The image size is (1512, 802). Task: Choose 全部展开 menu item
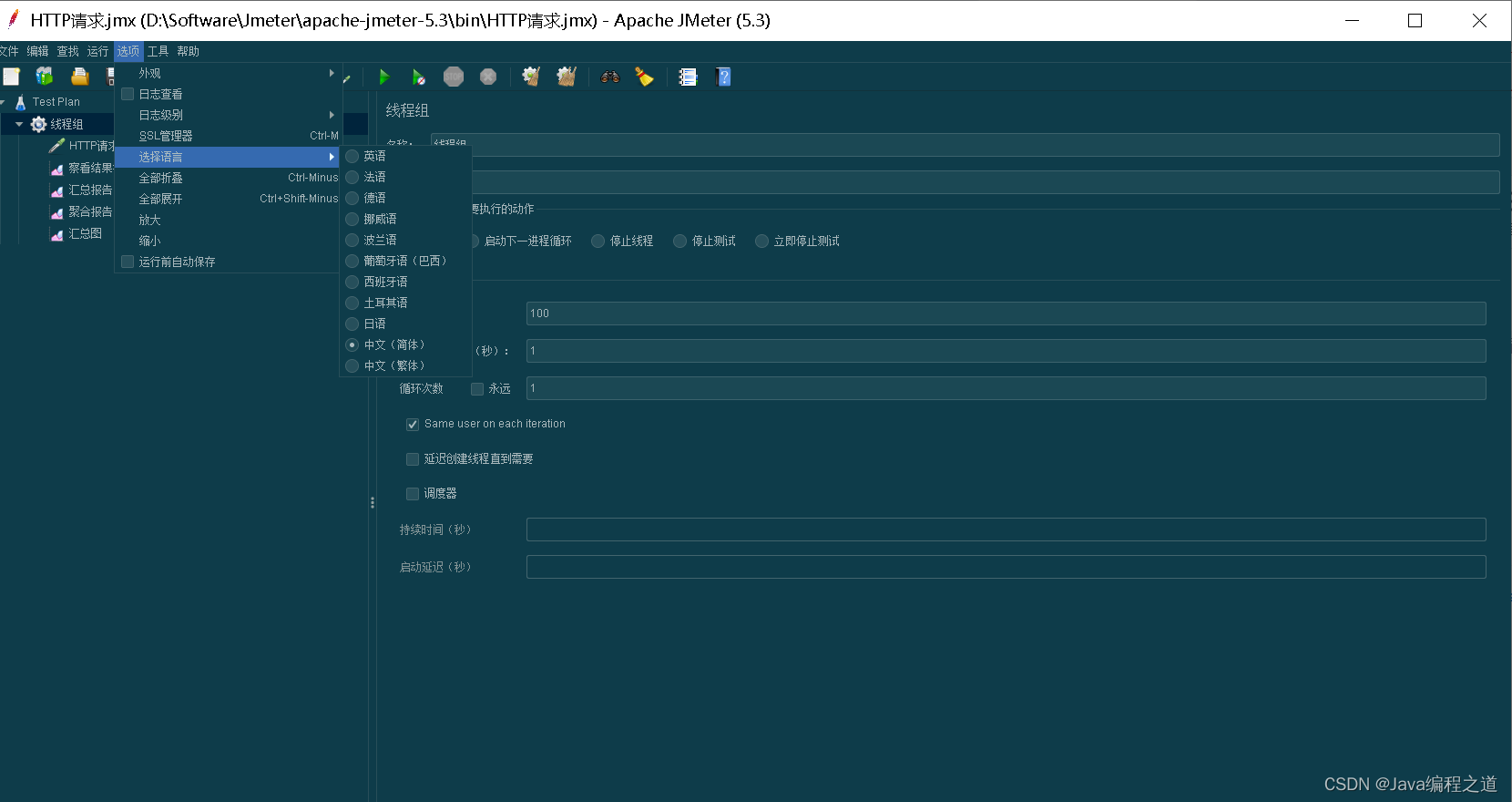point(228,199)
